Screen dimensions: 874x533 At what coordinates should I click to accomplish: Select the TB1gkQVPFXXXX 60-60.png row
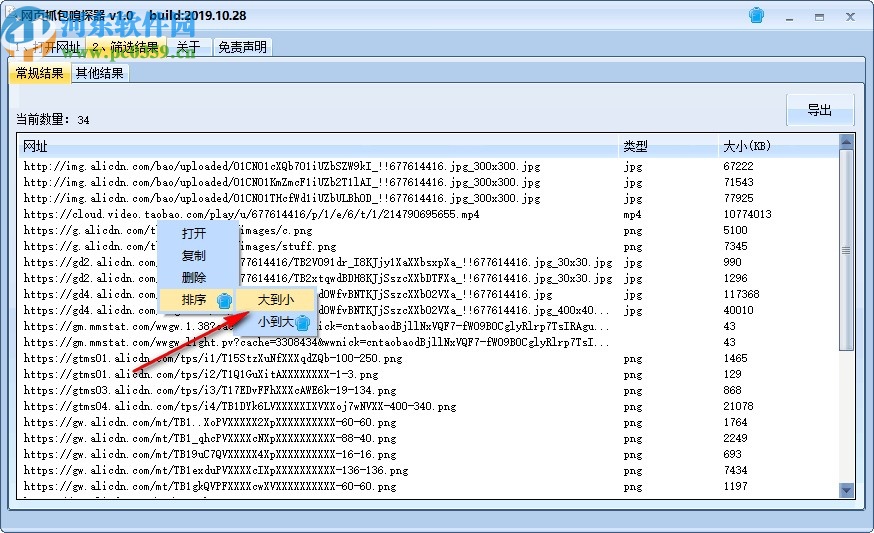(x=428, y=486)
